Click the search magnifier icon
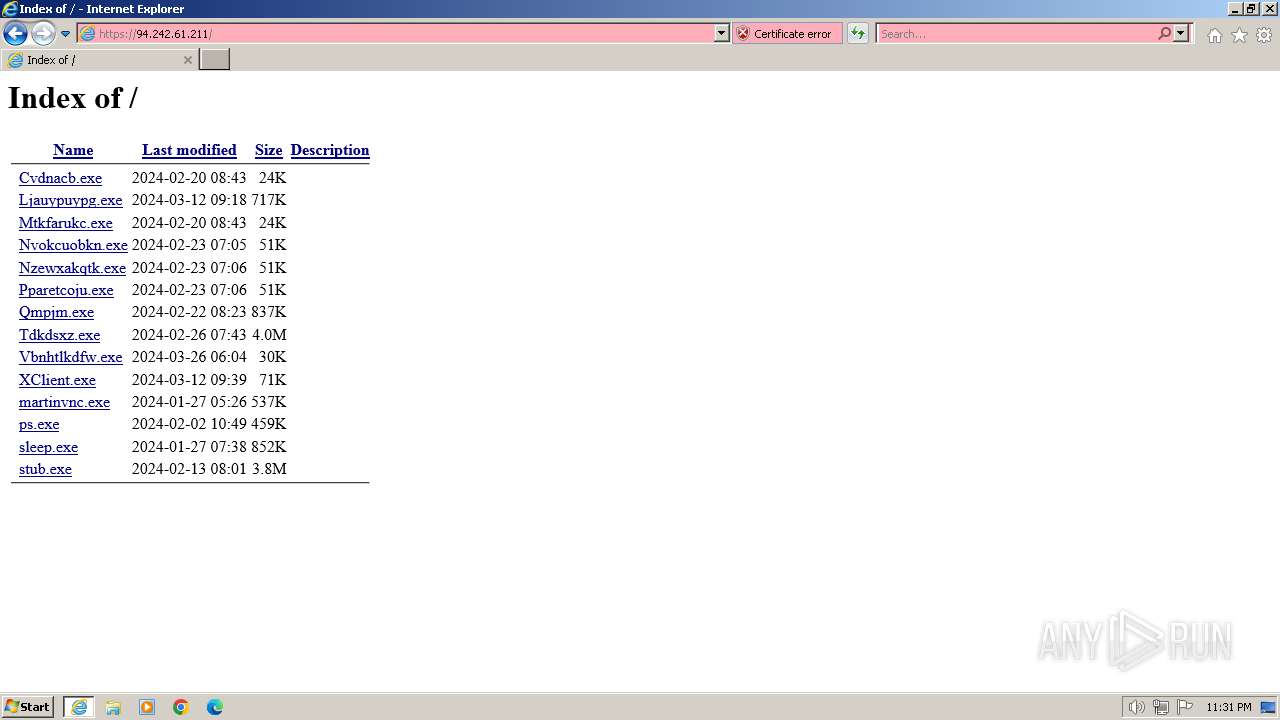Screen dimensions: 1280x720 click(1165, 34)
